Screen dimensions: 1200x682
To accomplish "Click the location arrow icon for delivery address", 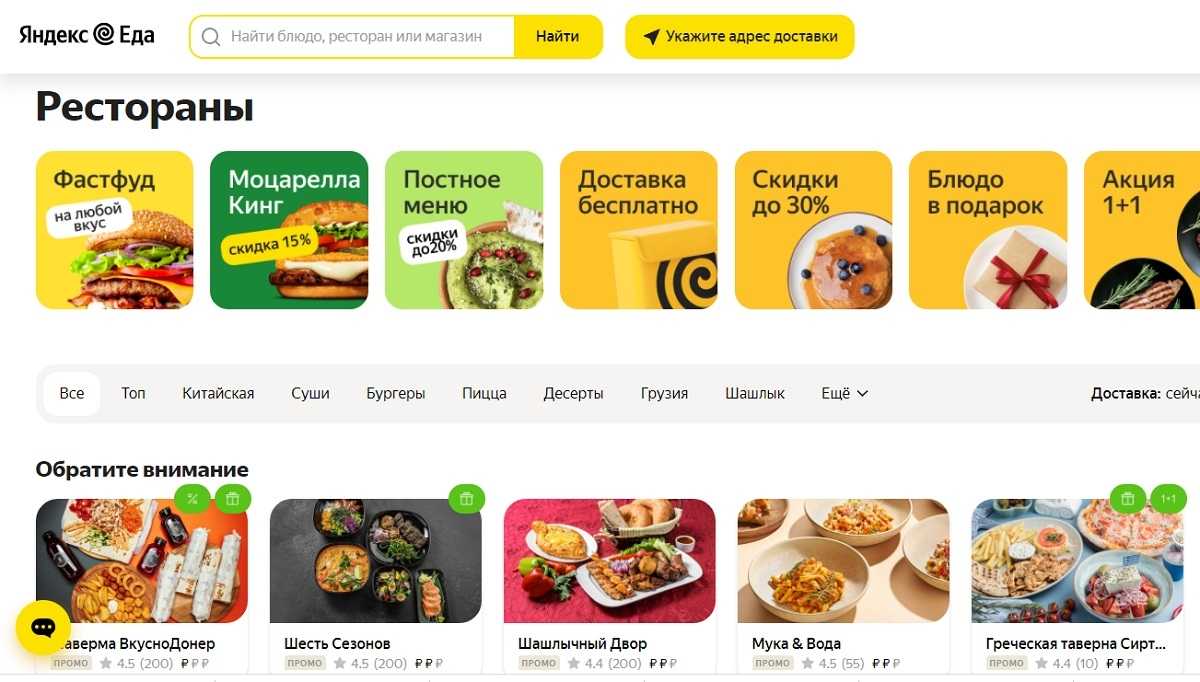I will point(651,37).
